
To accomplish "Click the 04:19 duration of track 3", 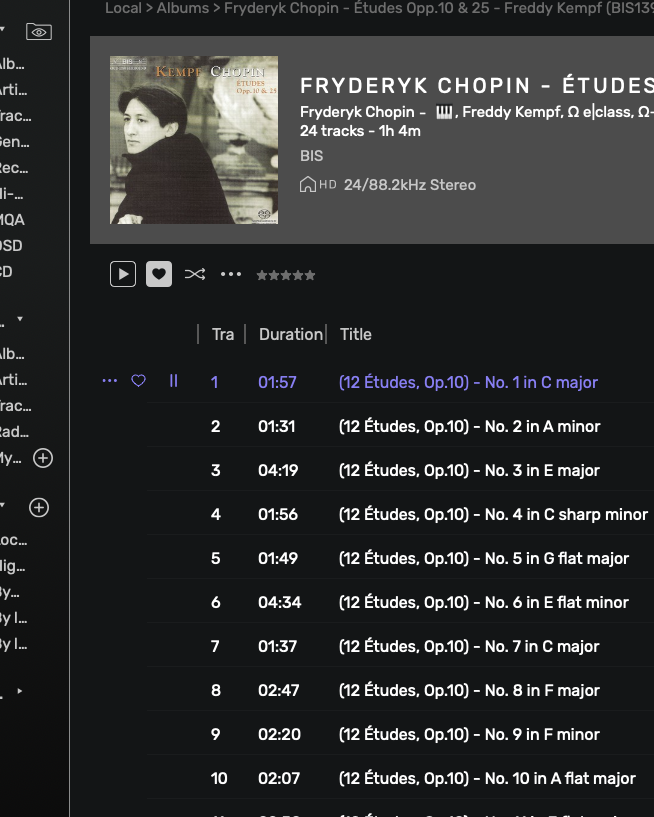I will click(x=278, y=471).
